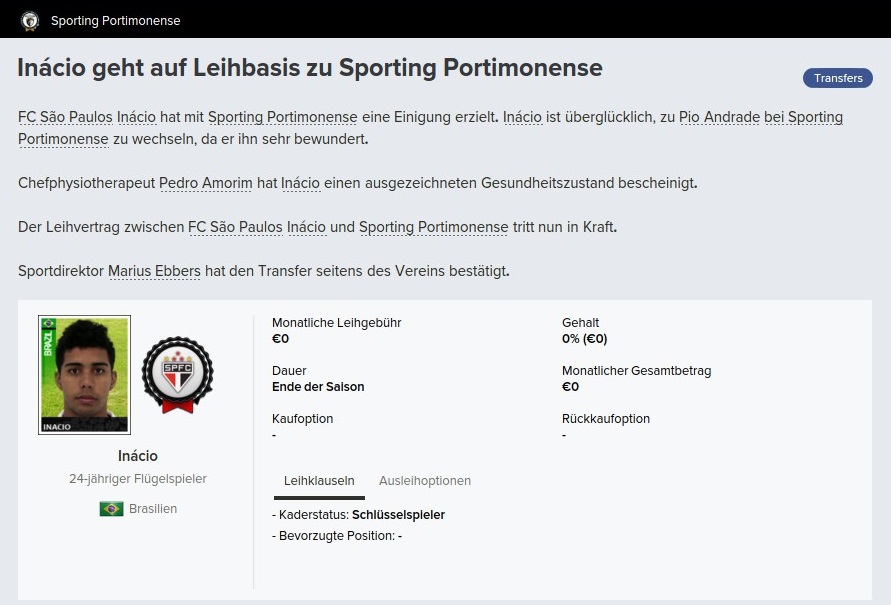Select the Leihklauseln tab

click(319, 481)
